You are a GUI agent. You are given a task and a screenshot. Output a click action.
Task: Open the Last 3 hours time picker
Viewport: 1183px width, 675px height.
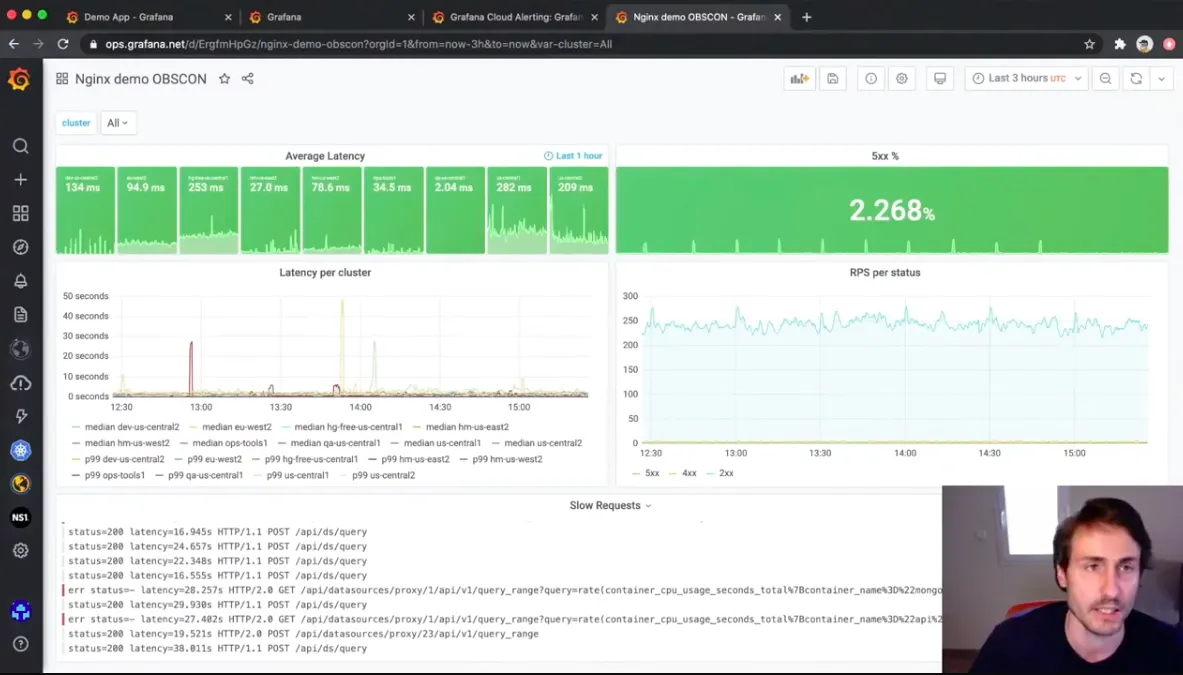tap(1026, 78)
